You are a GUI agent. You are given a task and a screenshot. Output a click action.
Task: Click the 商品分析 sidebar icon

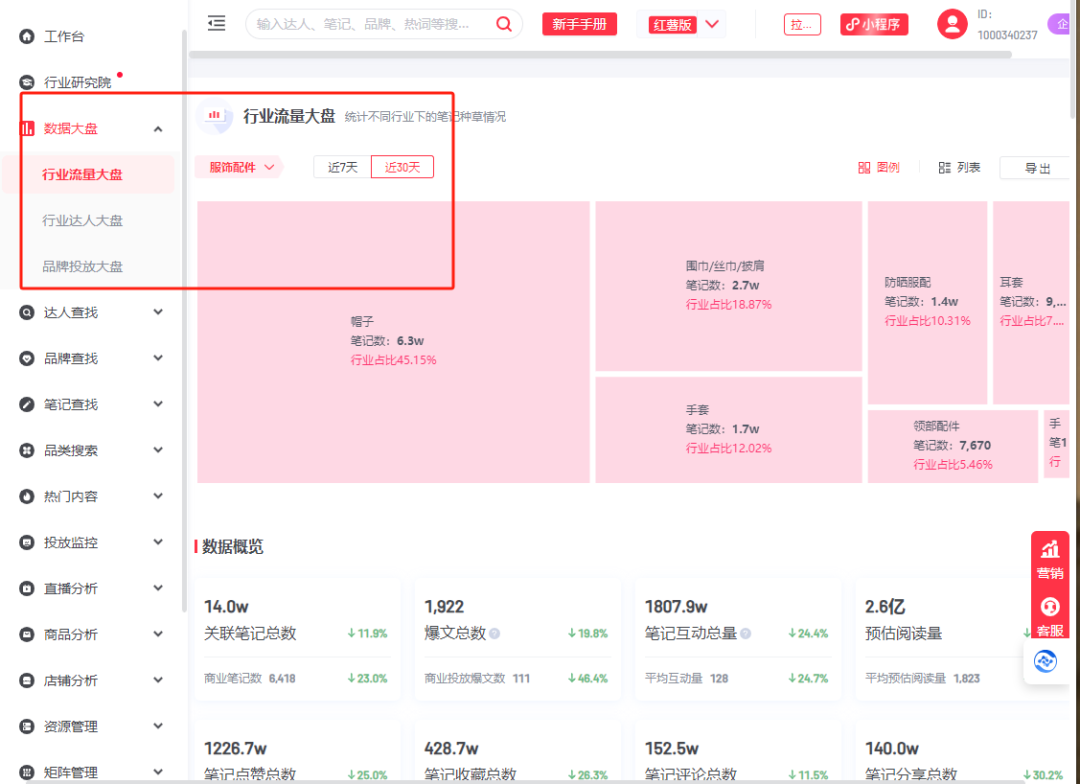26,635
